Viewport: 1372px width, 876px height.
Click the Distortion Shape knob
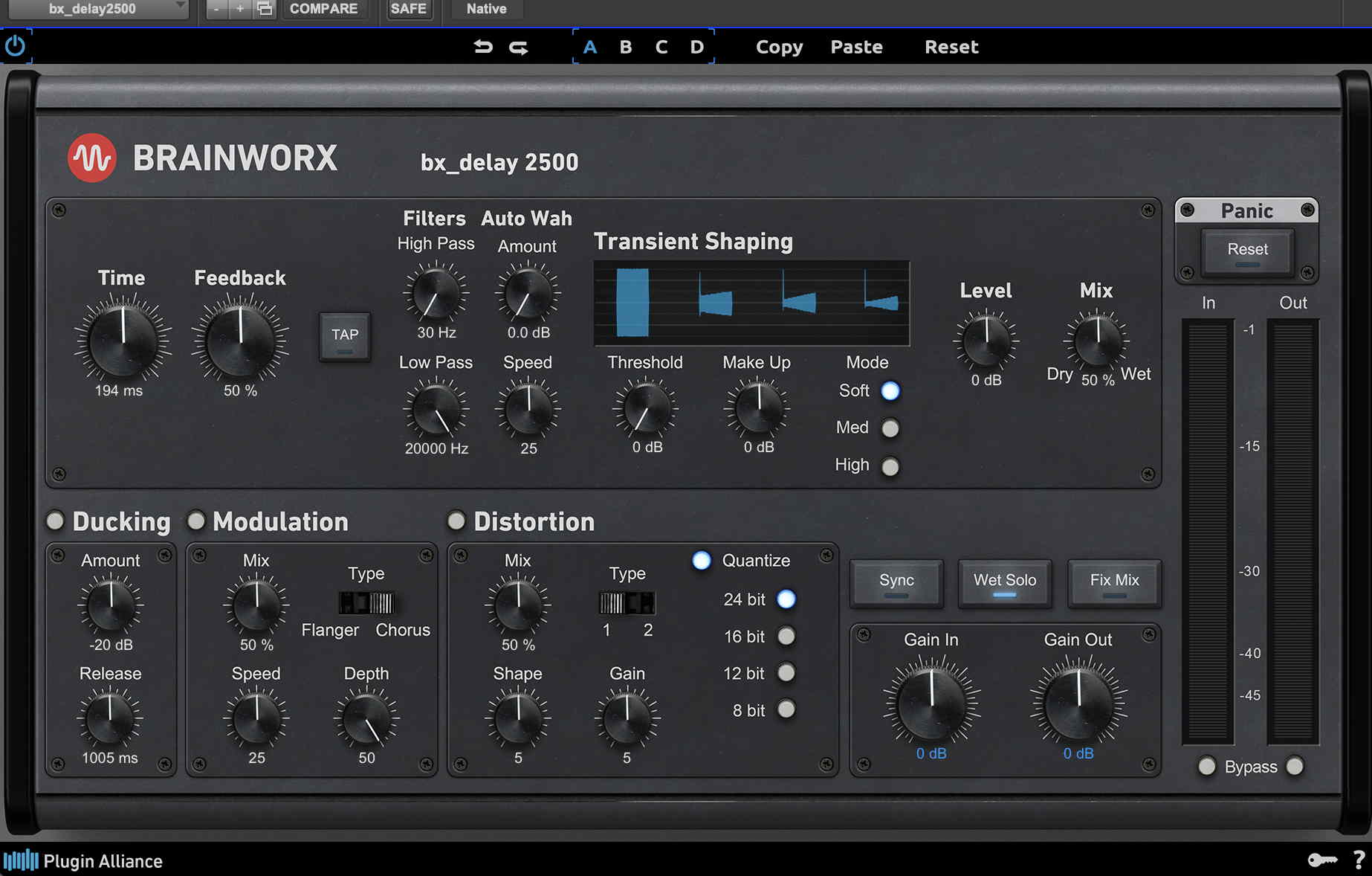click(518, 719)
